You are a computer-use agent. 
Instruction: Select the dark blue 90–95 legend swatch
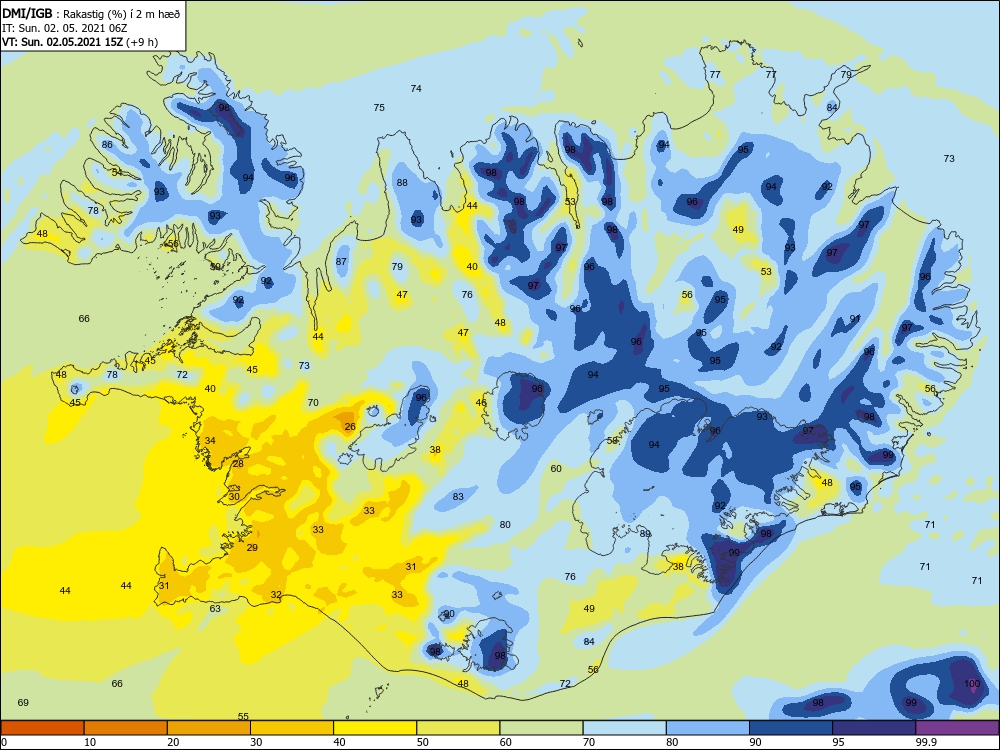[x=791, y=728]
